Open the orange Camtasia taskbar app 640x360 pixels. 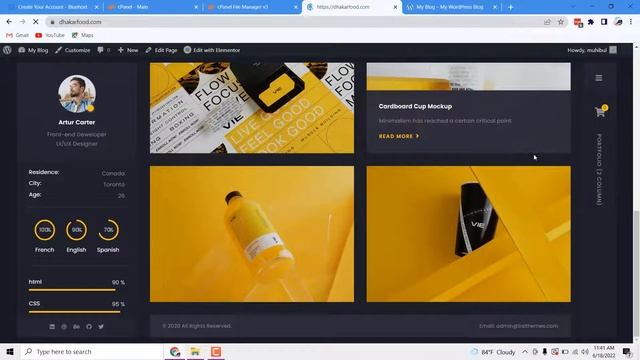(216, 351)
